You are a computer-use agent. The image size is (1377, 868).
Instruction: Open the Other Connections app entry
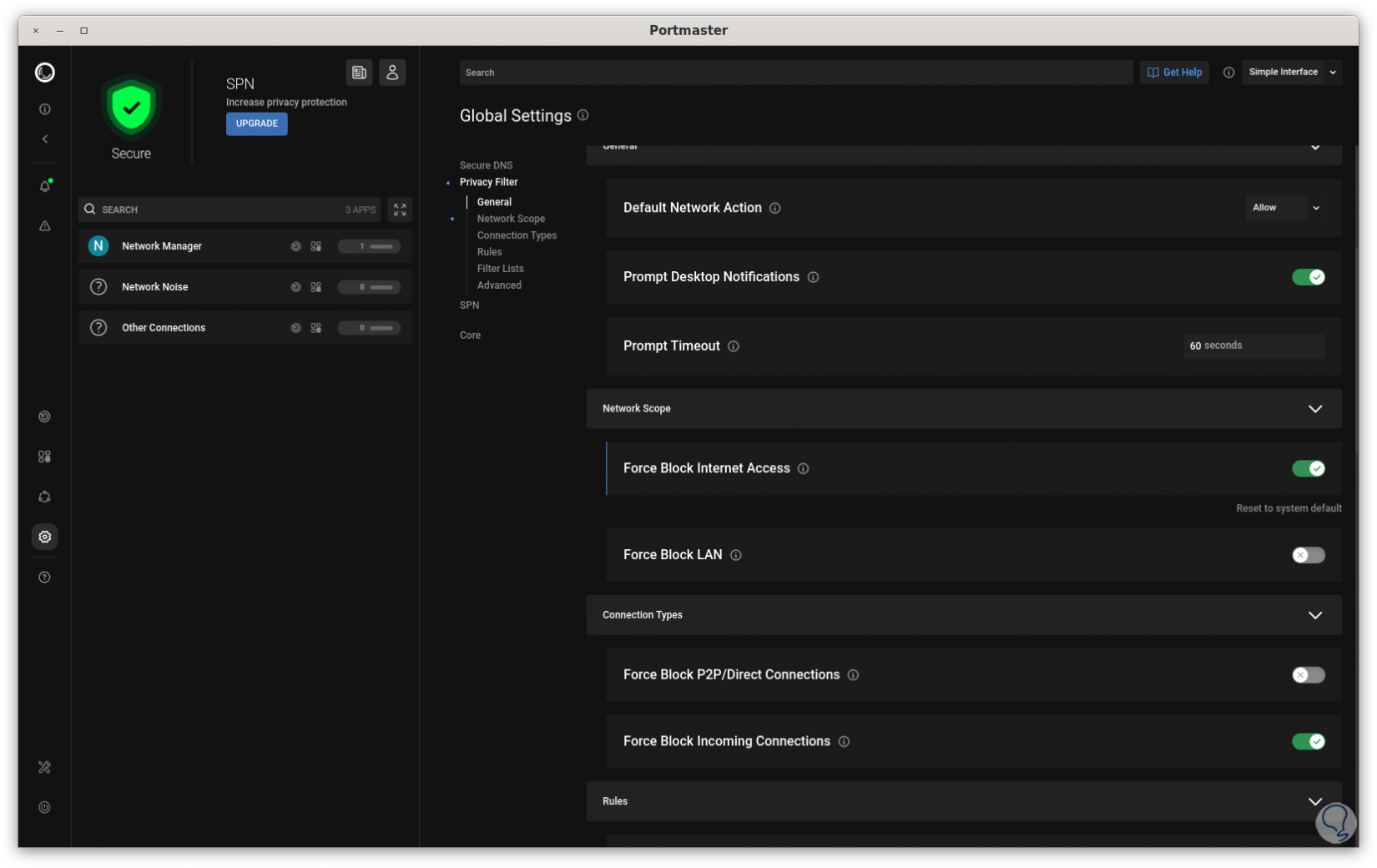(x=245, y=328)
